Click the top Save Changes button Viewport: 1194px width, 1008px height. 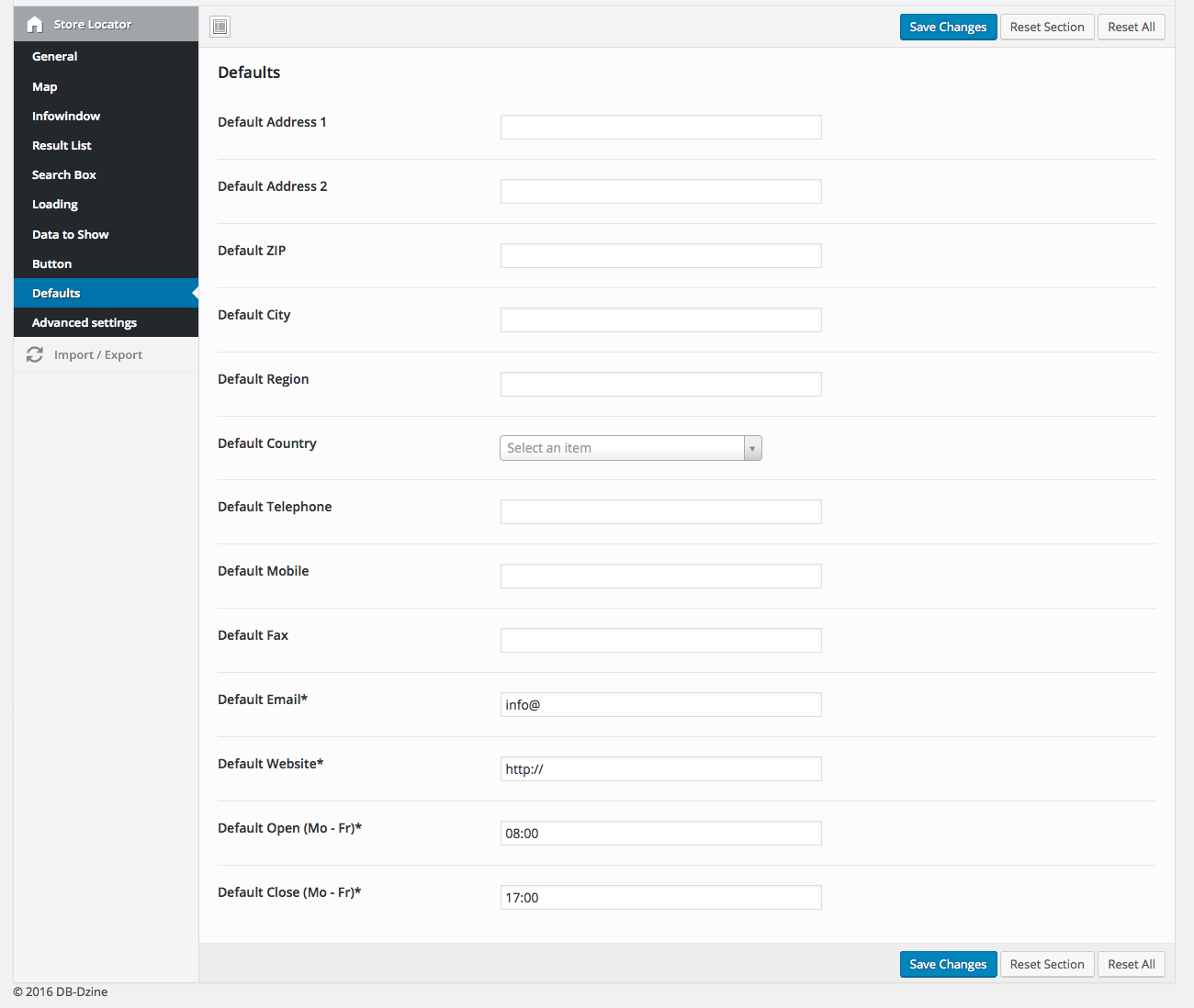click(x=948, y=27)
